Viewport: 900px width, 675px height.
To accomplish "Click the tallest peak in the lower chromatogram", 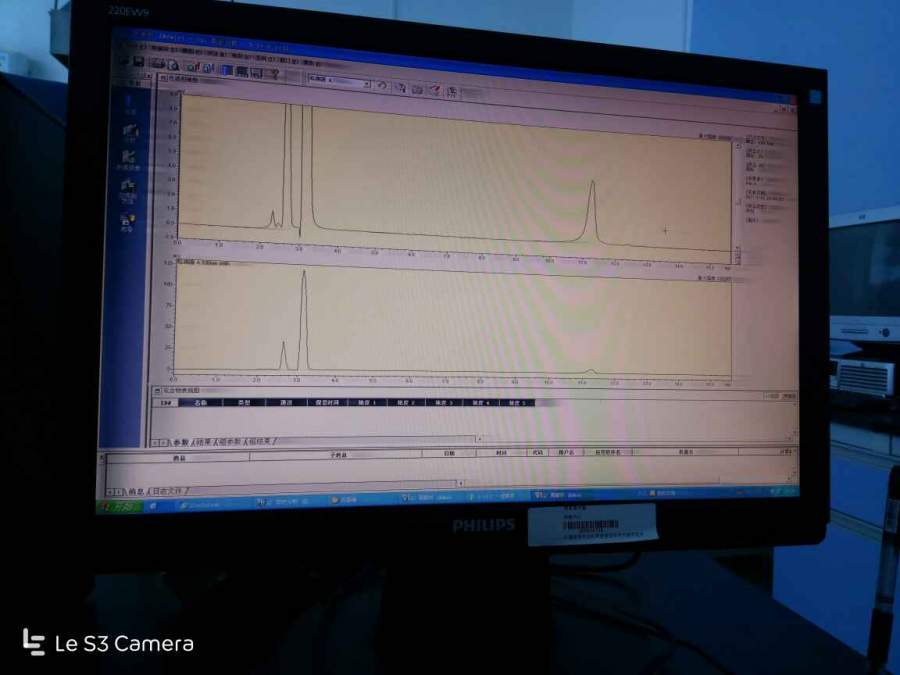I will click(304, 319).
